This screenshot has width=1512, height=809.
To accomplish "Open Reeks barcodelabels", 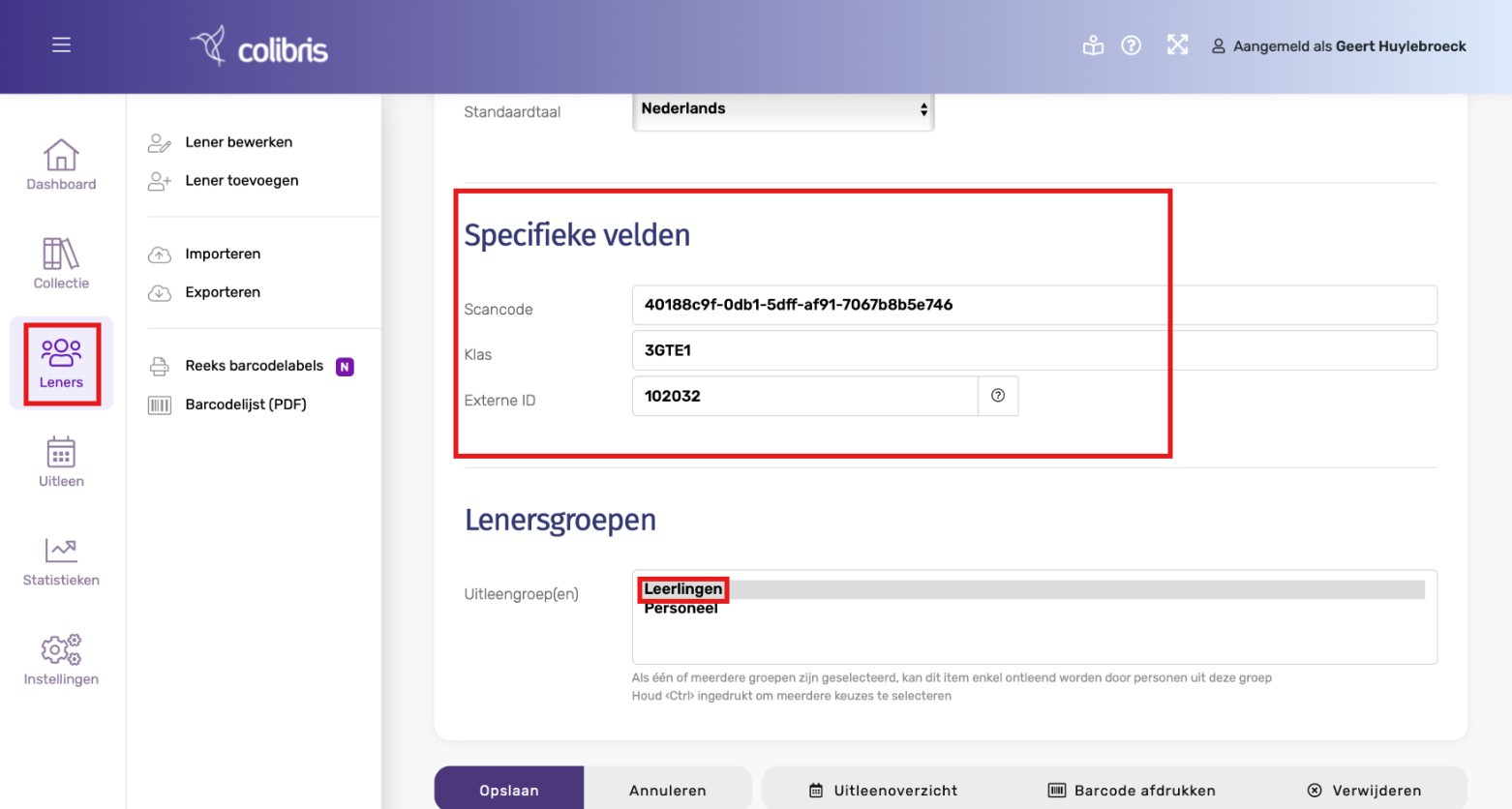I will click(x=255, y=366).
